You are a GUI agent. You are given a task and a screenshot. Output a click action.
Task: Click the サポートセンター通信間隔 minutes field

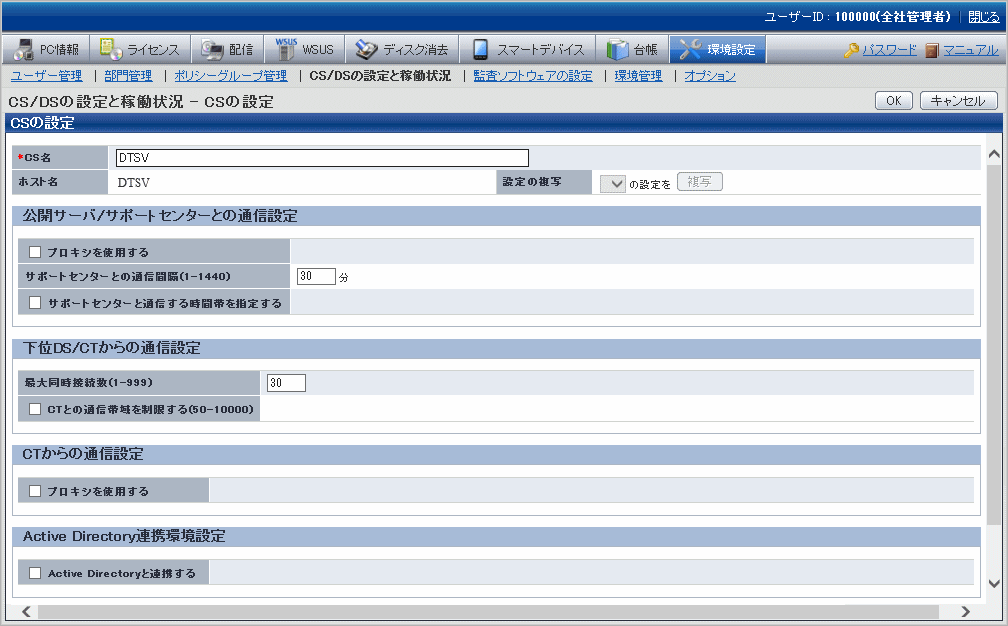316,276
